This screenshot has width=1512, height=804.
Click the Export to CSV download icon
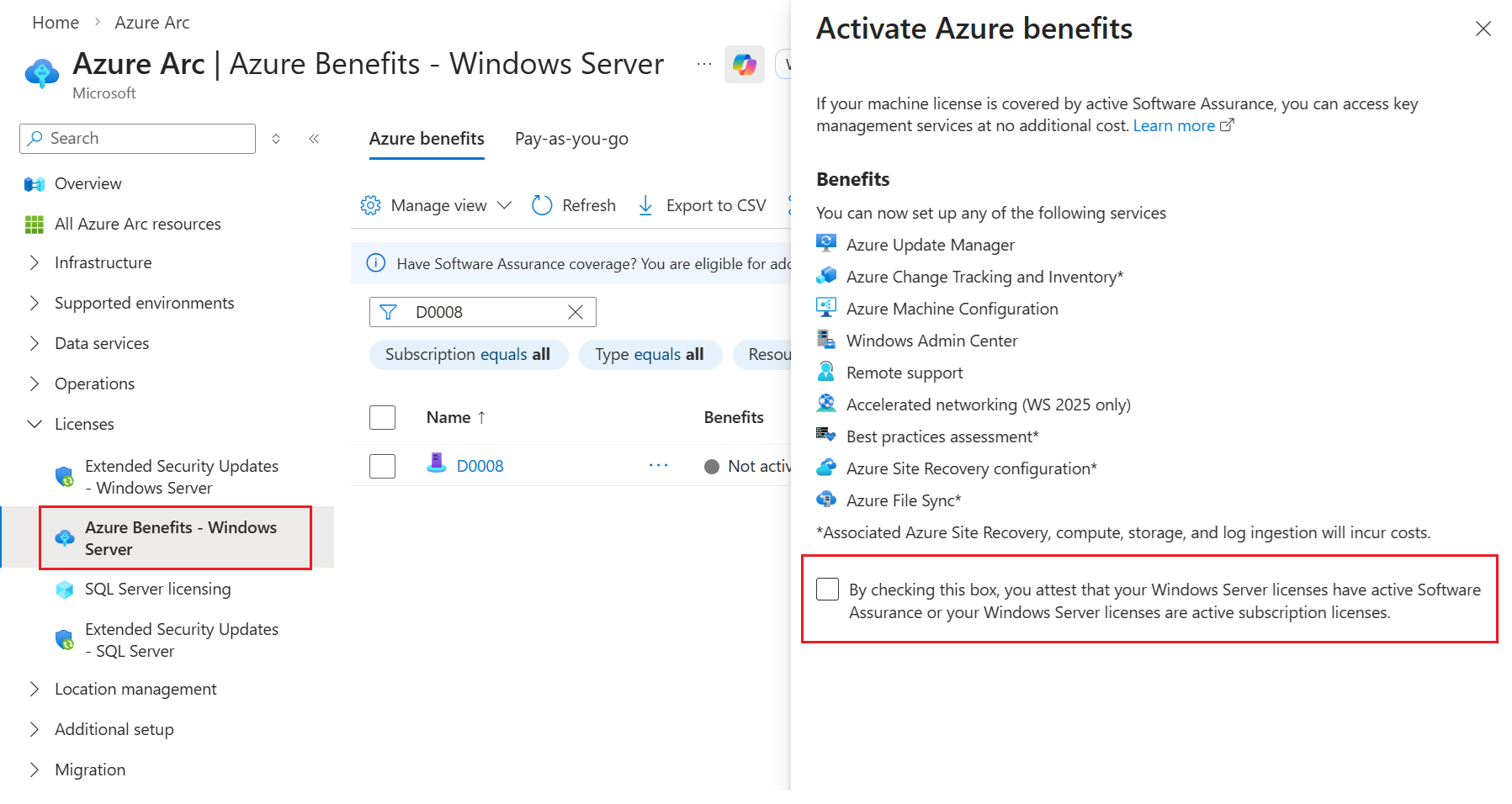click(x=645, y=205)
